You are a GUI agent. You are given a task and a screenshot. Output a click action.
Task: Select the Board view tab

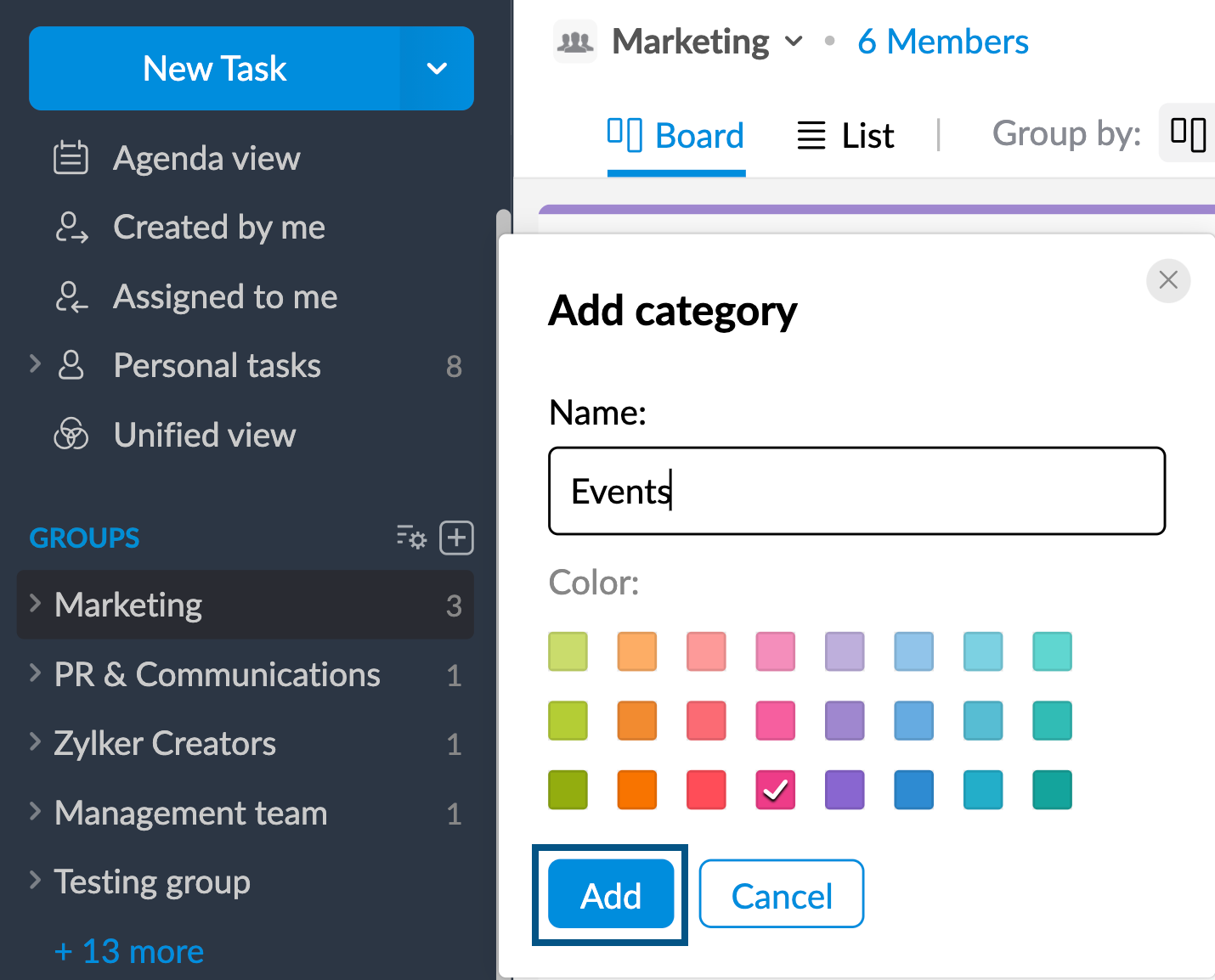coord(676,136)
